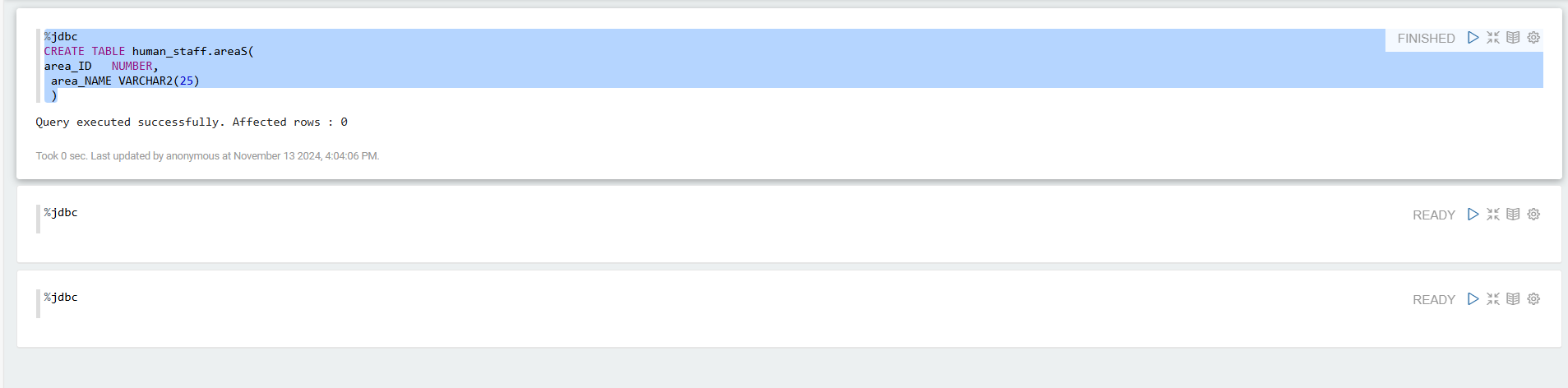Run the second %jdbc paragraph
Screen dimensions: 1568x388
1473,215
